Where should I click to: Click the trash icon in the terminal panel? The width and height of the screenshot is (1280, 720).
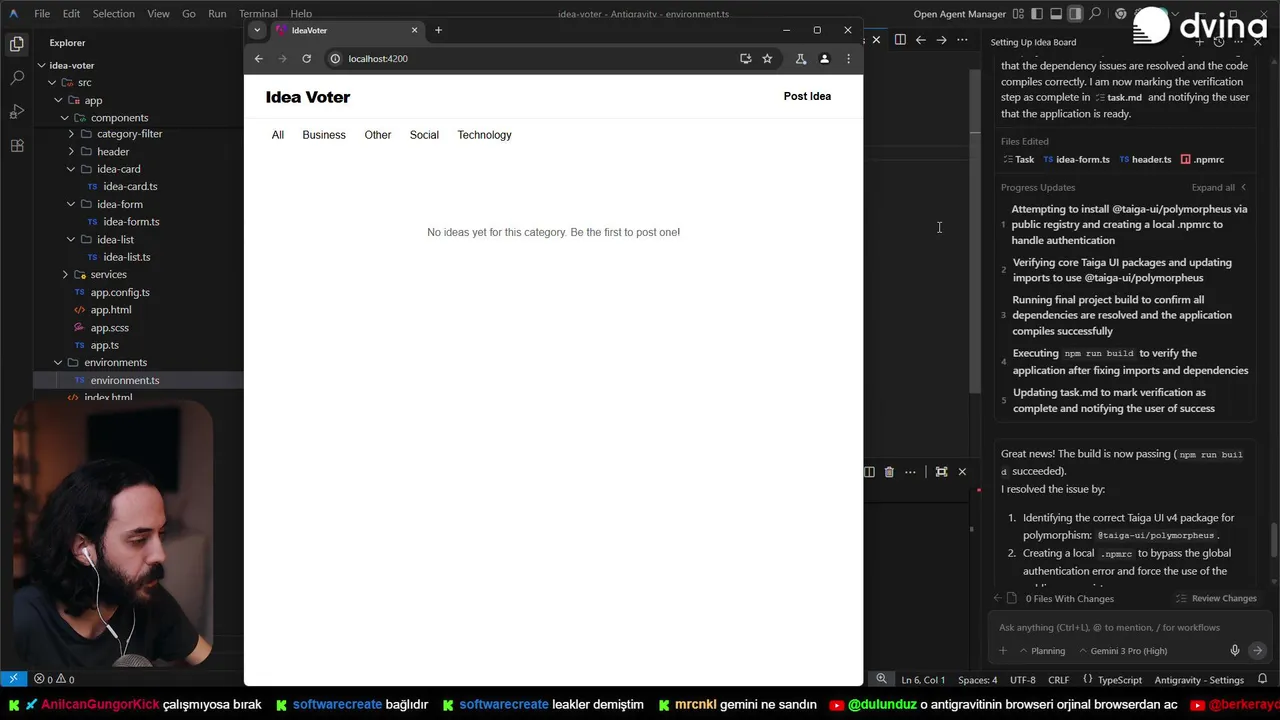(x=889, y=472)
